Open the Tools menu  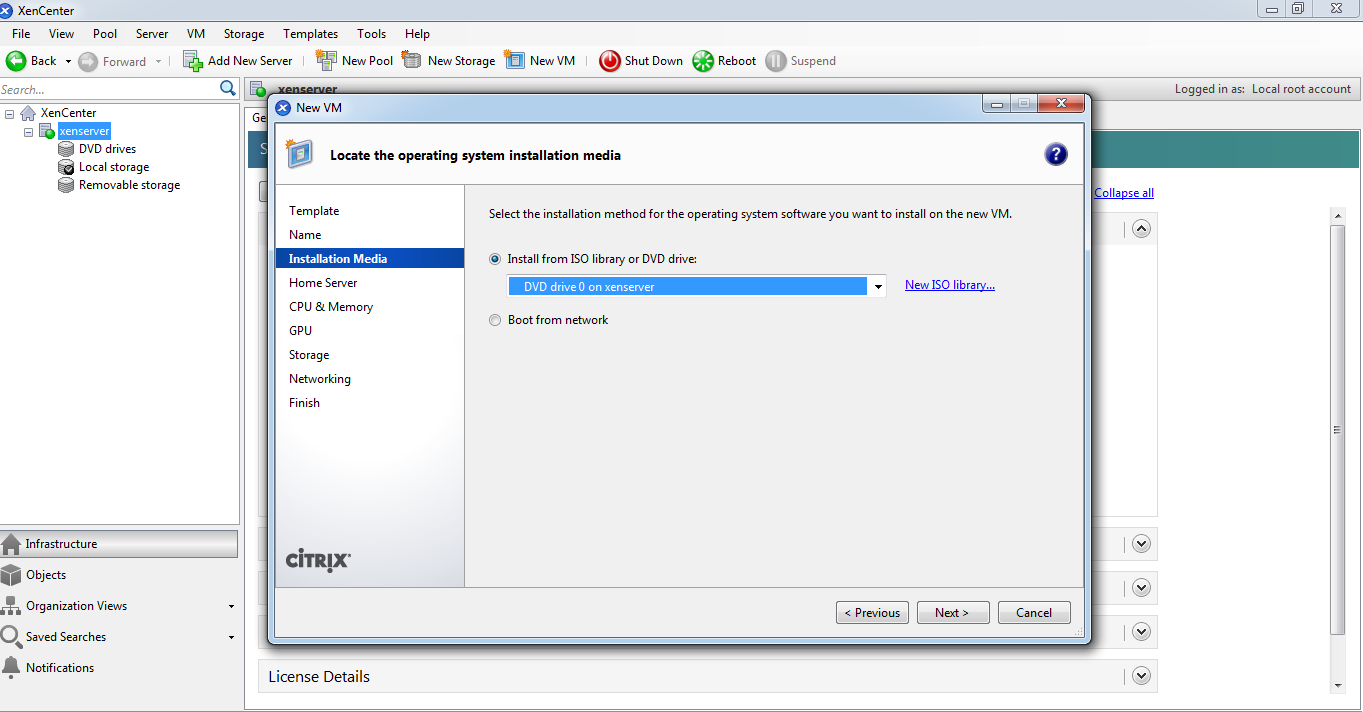pos(371,34)
